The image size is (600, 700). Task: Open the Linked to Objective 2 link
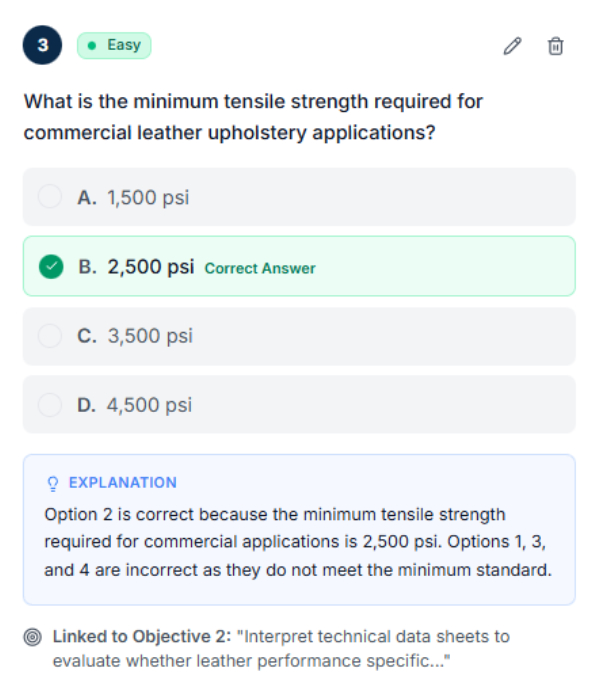[252, 648]
